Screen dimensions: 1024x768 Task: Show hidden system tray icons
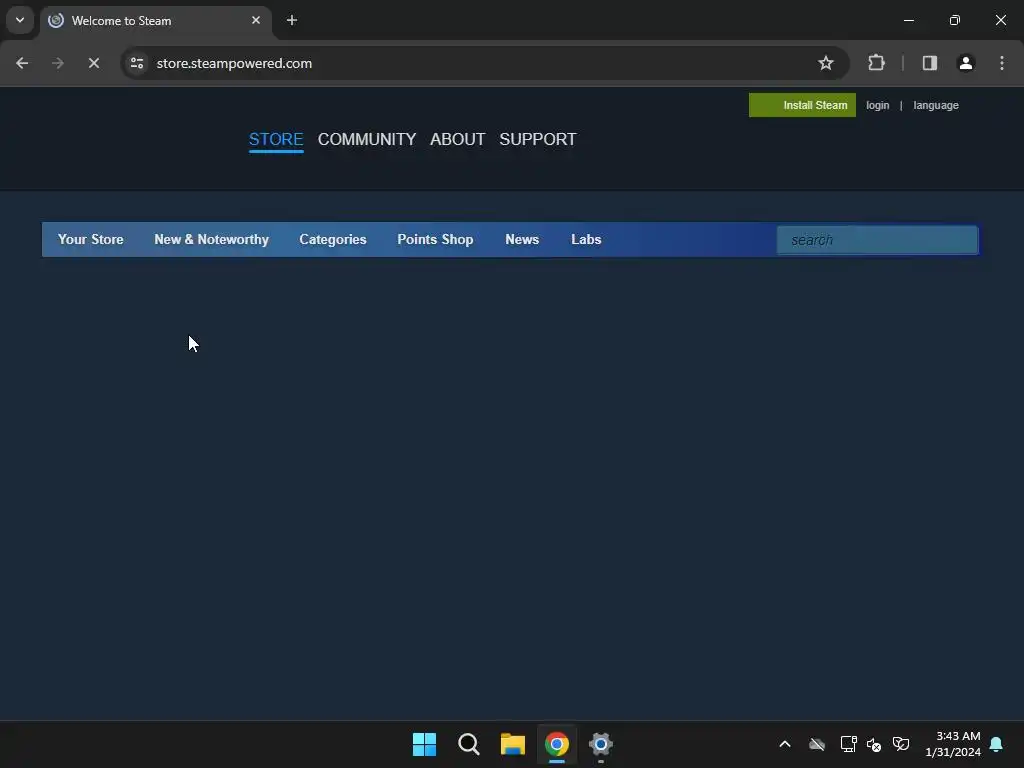(x=785, y=744)
